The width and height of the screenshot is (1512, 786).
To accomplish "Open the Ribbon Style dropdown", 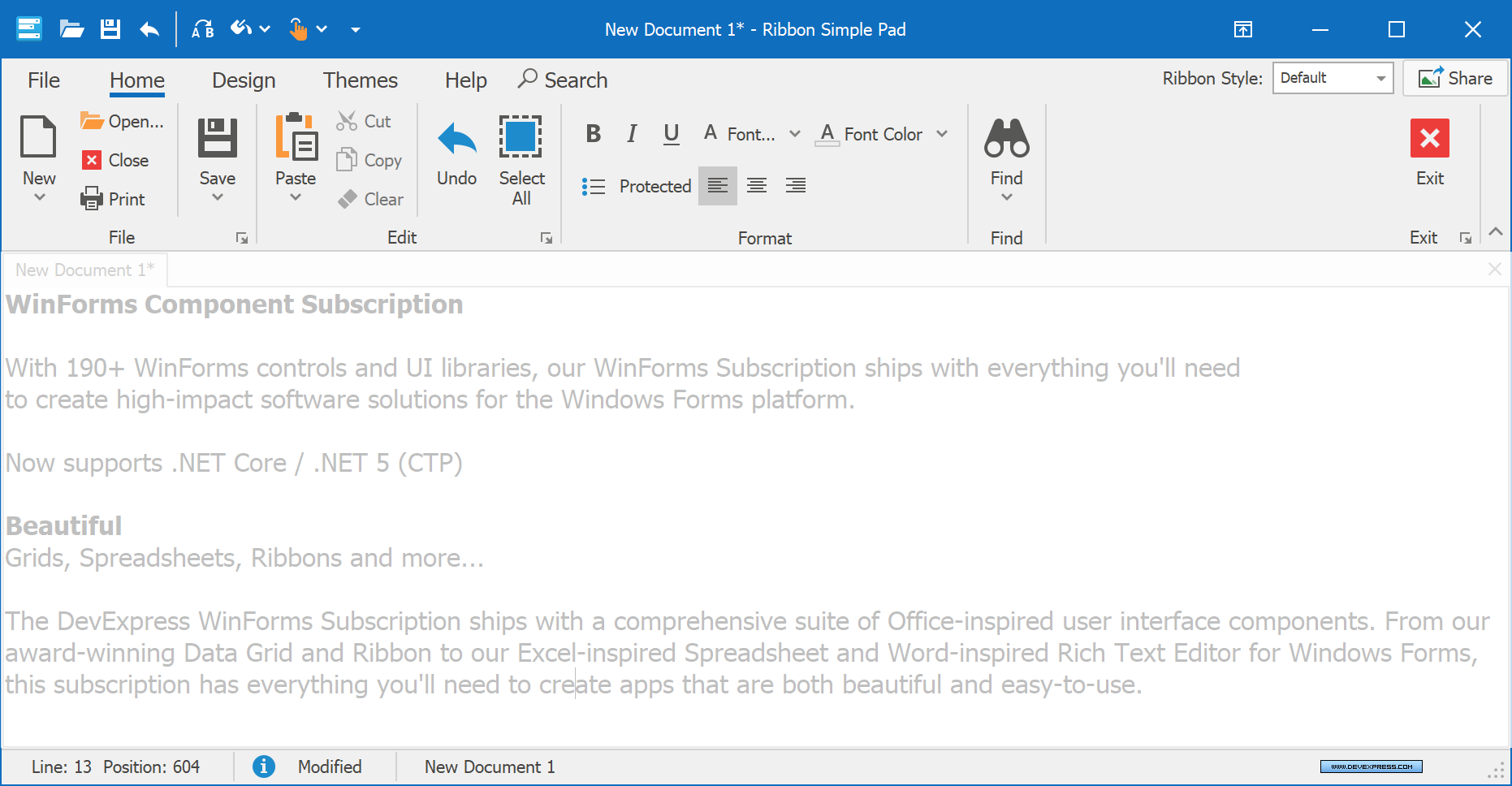I will (x=1333, y=78).
